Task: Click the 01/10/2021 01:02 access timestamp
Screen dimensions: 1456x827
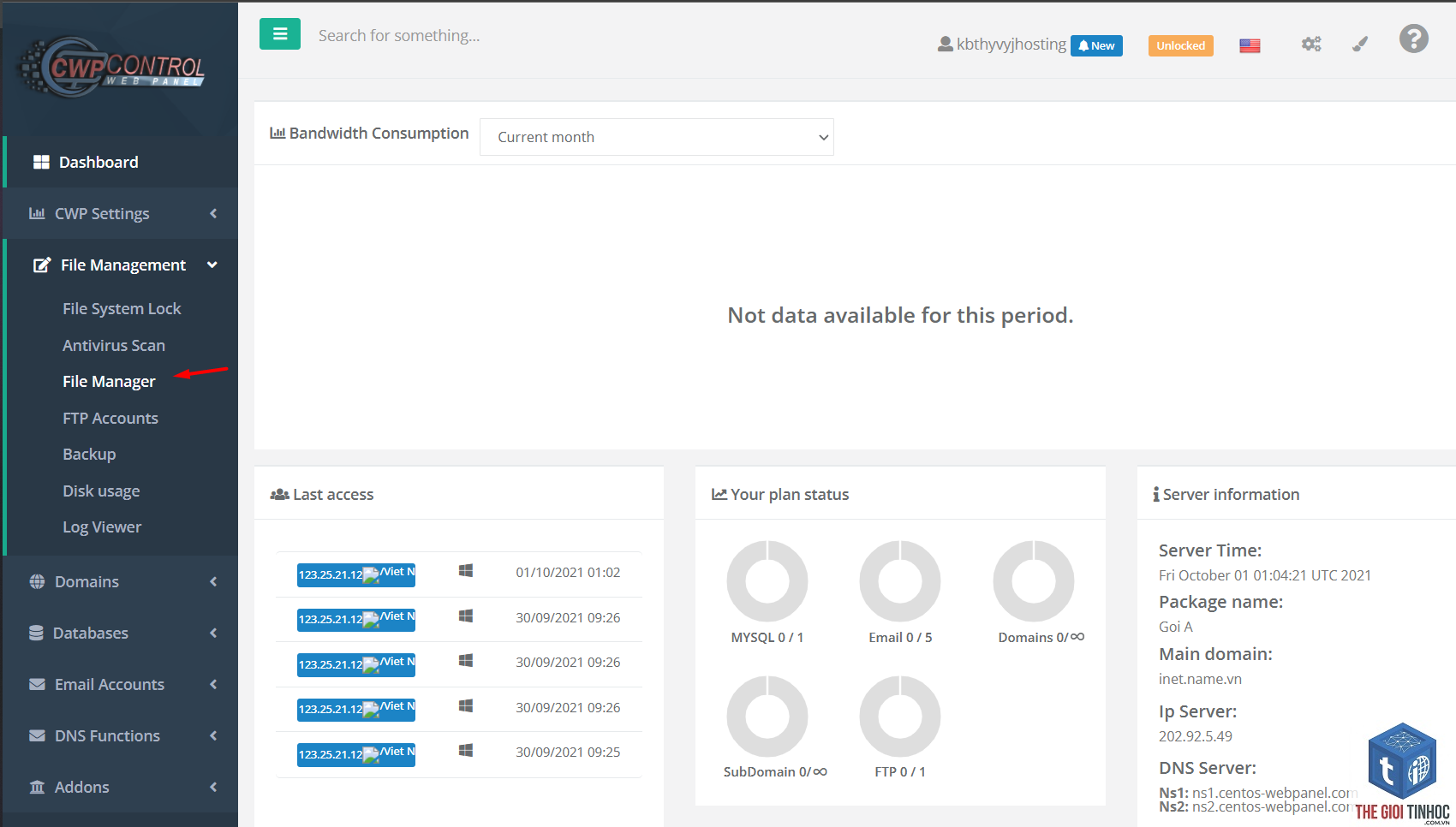Action: click(x=568, y=572)
